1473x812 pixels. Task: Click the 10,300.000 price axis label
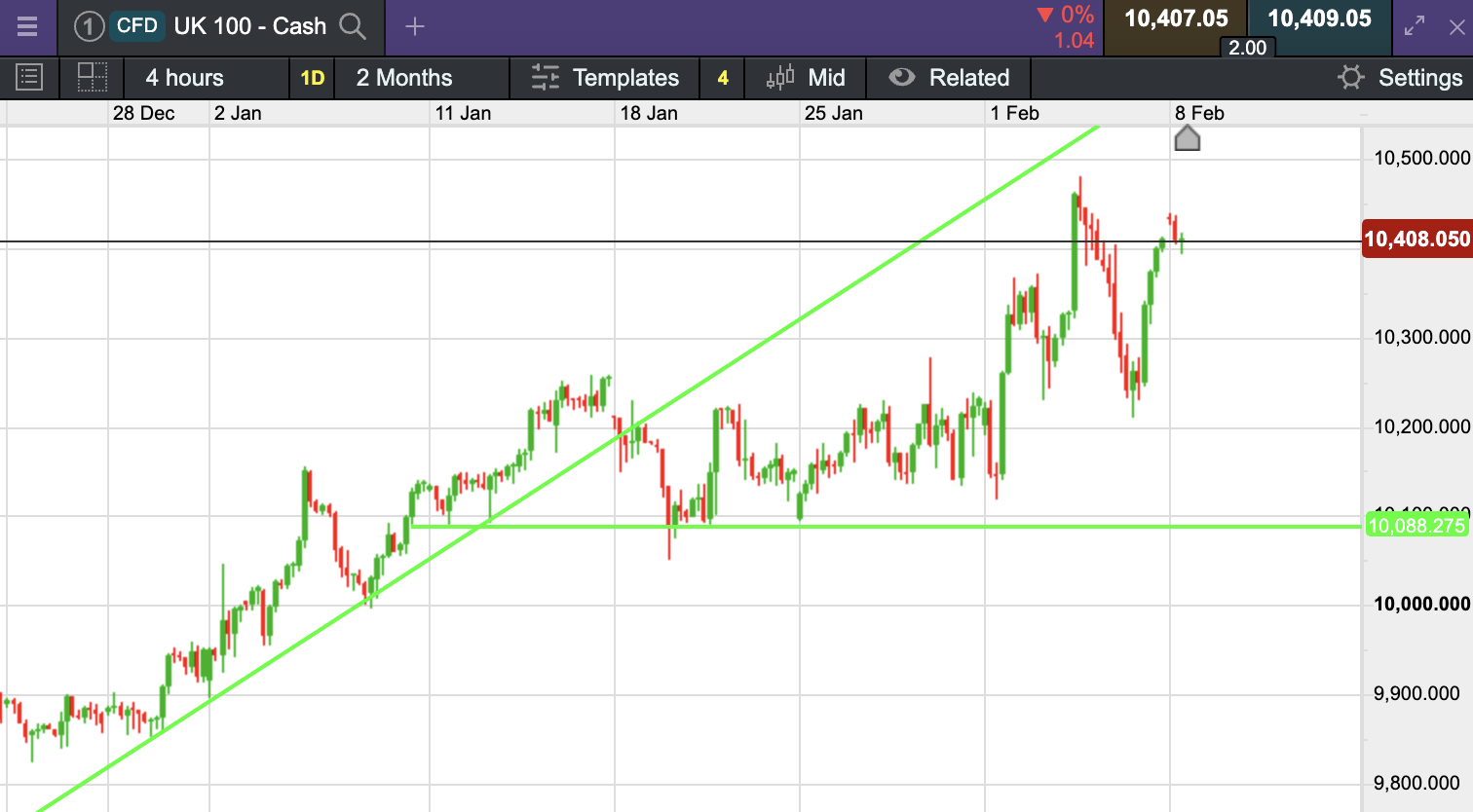(1421, 337)
